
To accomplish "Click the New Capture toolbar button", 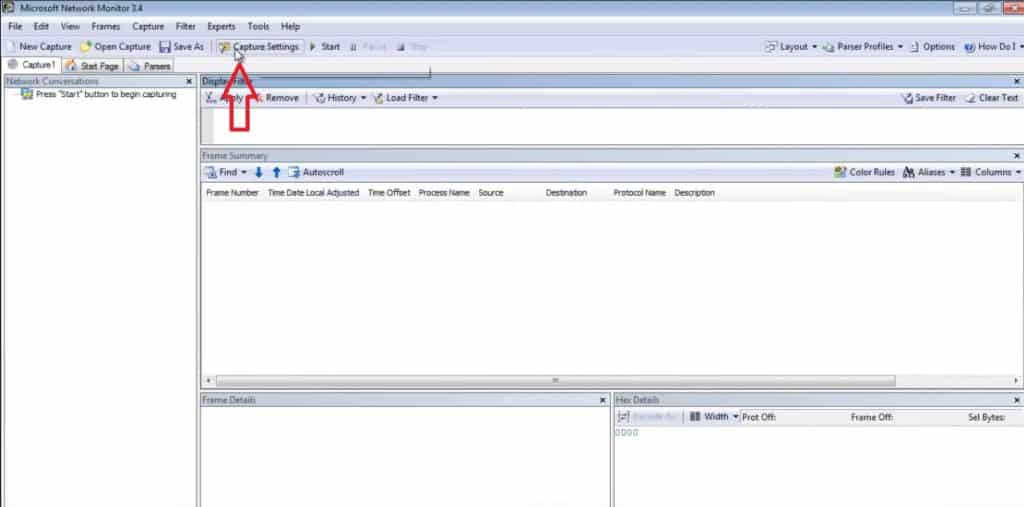I will click(39, 47).
